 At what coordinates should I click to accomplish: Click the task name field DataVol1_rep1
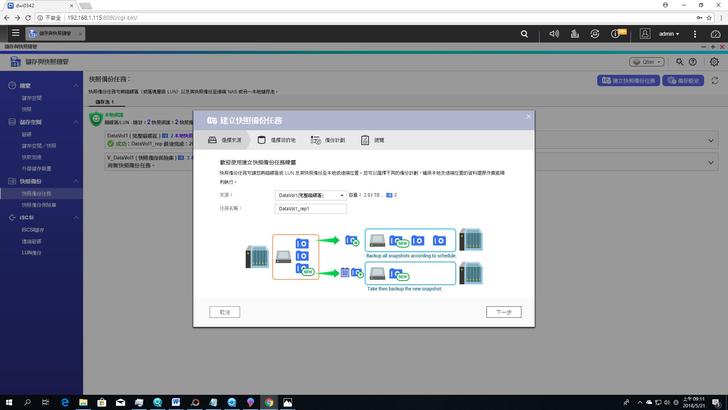[310, 209]
